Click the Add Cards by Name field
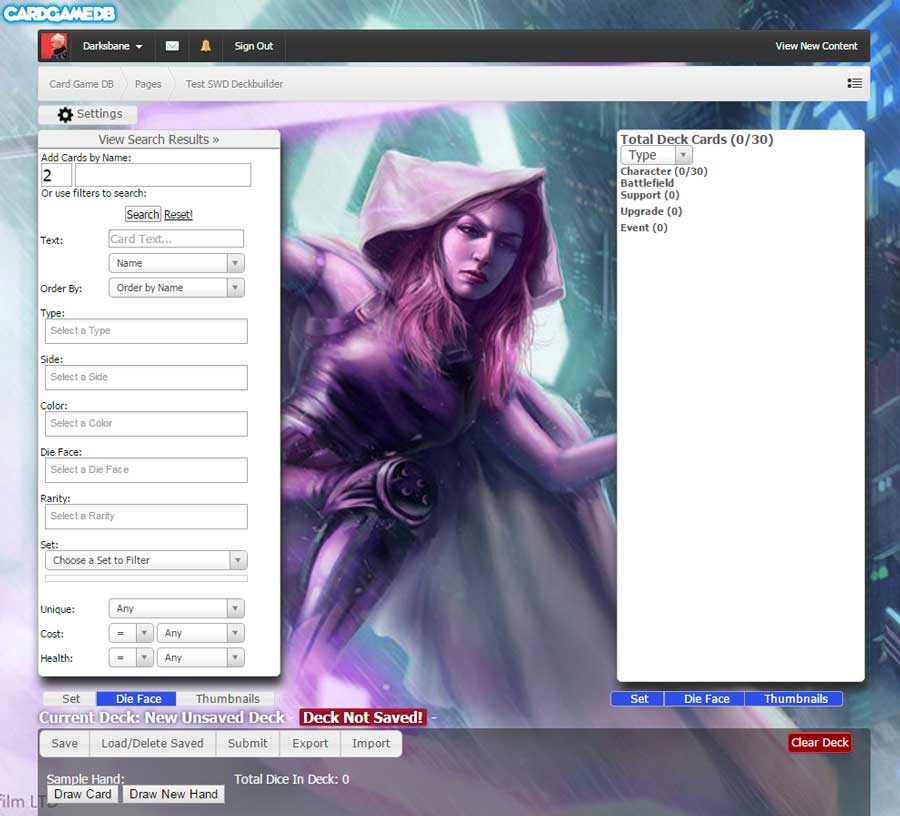 [x=163, y=175]
